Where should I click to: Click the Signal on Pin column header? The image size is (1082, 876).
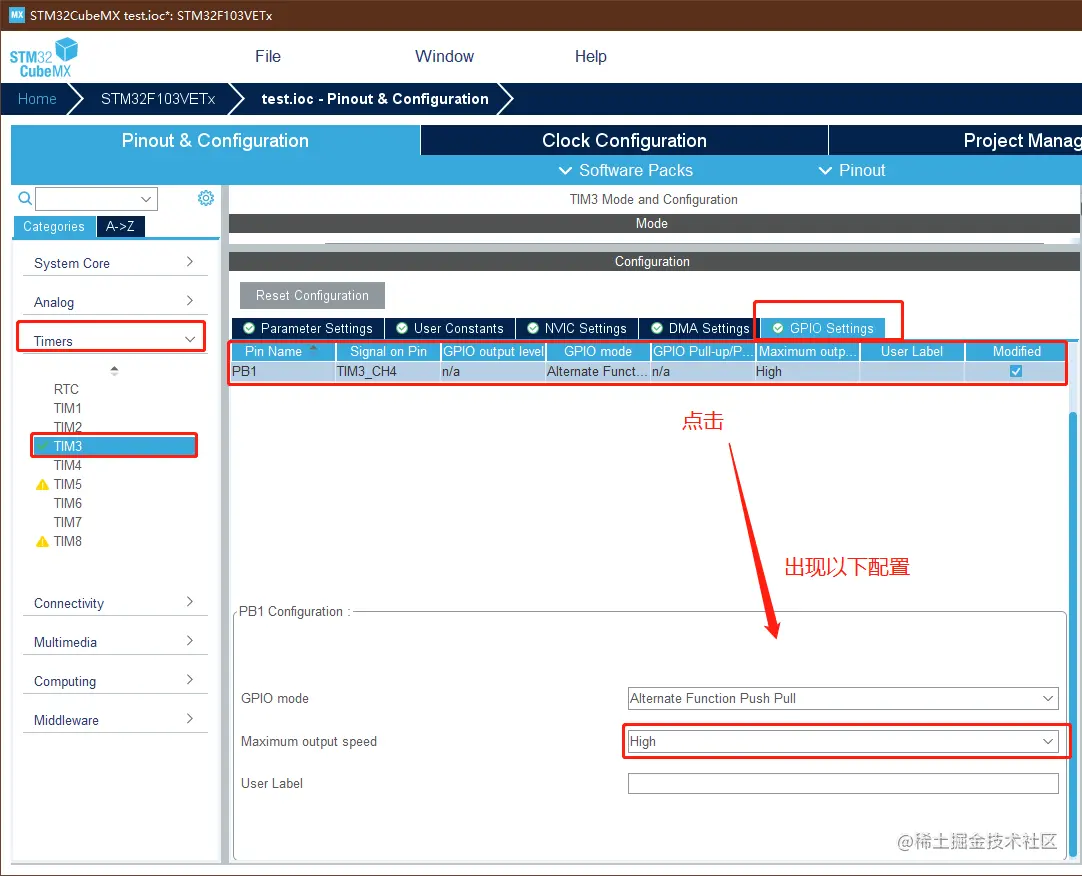pos(388,351)
